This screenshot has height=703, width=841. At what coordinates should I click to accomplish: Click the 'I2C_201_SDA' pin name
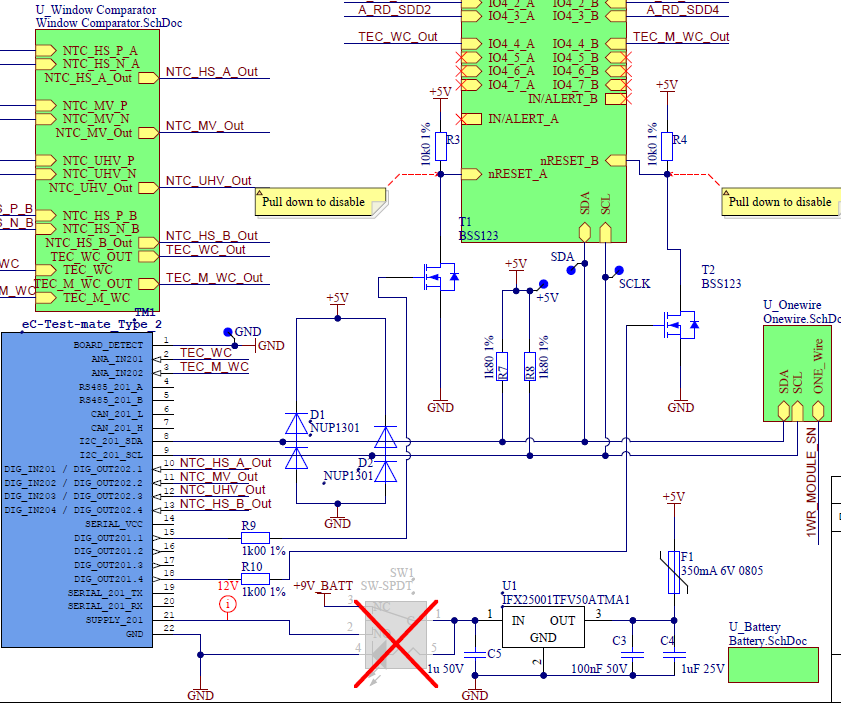pos(111,441)
